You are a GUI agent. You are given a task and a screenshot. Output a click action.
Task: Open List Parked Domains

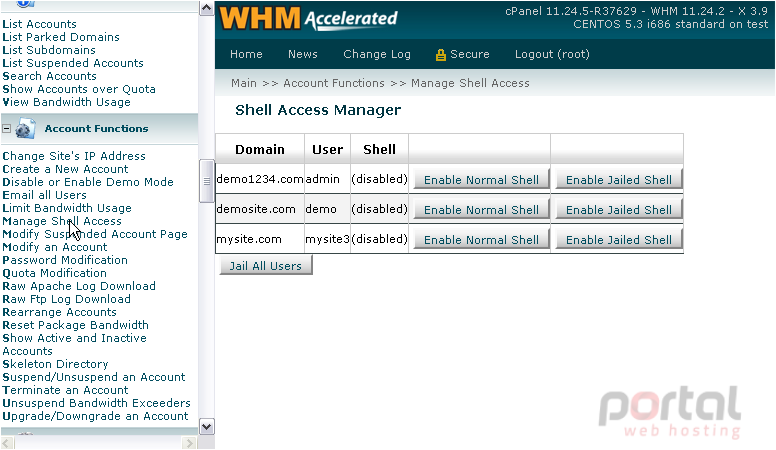tap(61, 37)
